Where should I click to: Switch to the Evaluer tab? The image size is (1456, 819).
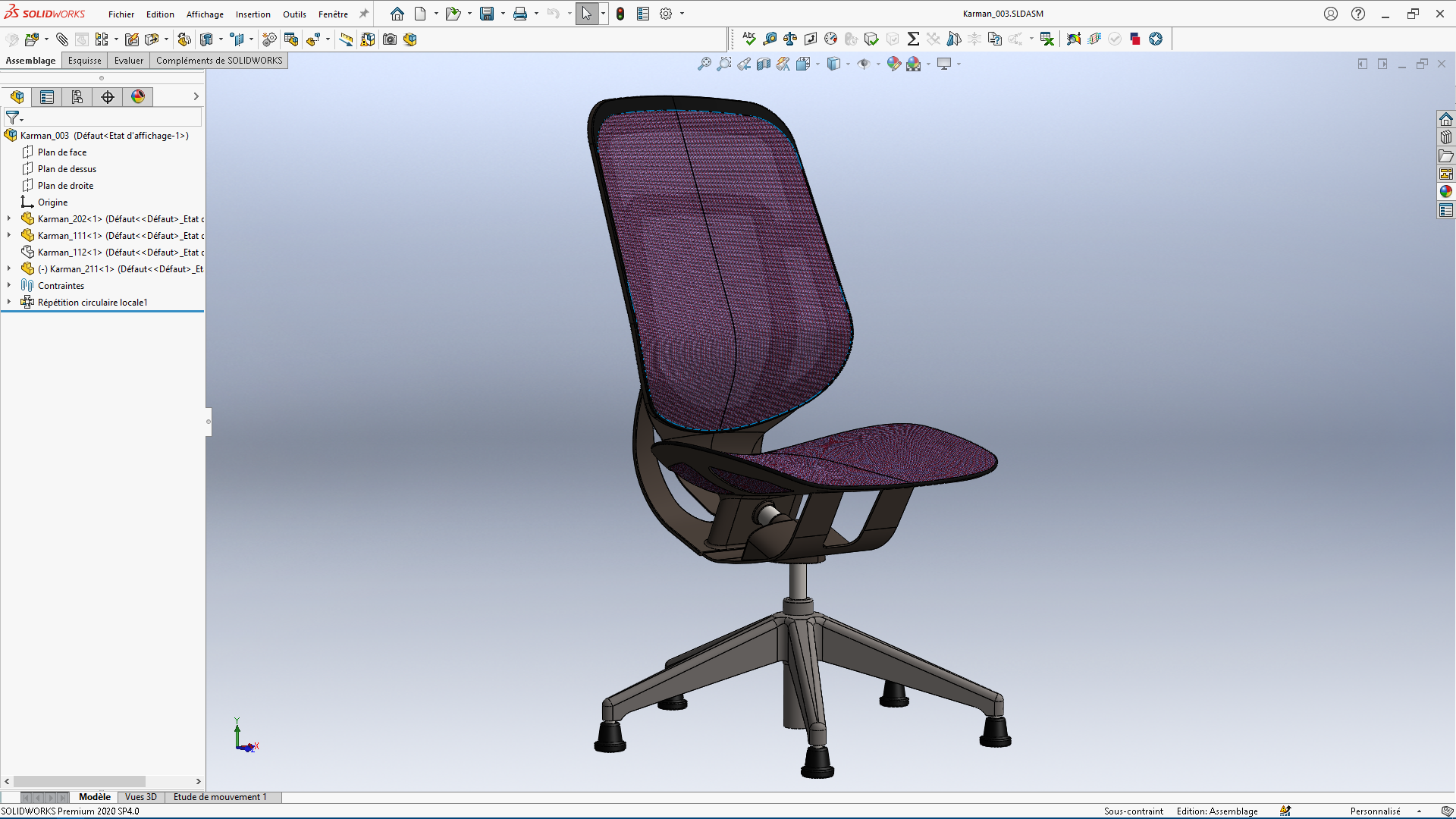click(x=129, y=61)
